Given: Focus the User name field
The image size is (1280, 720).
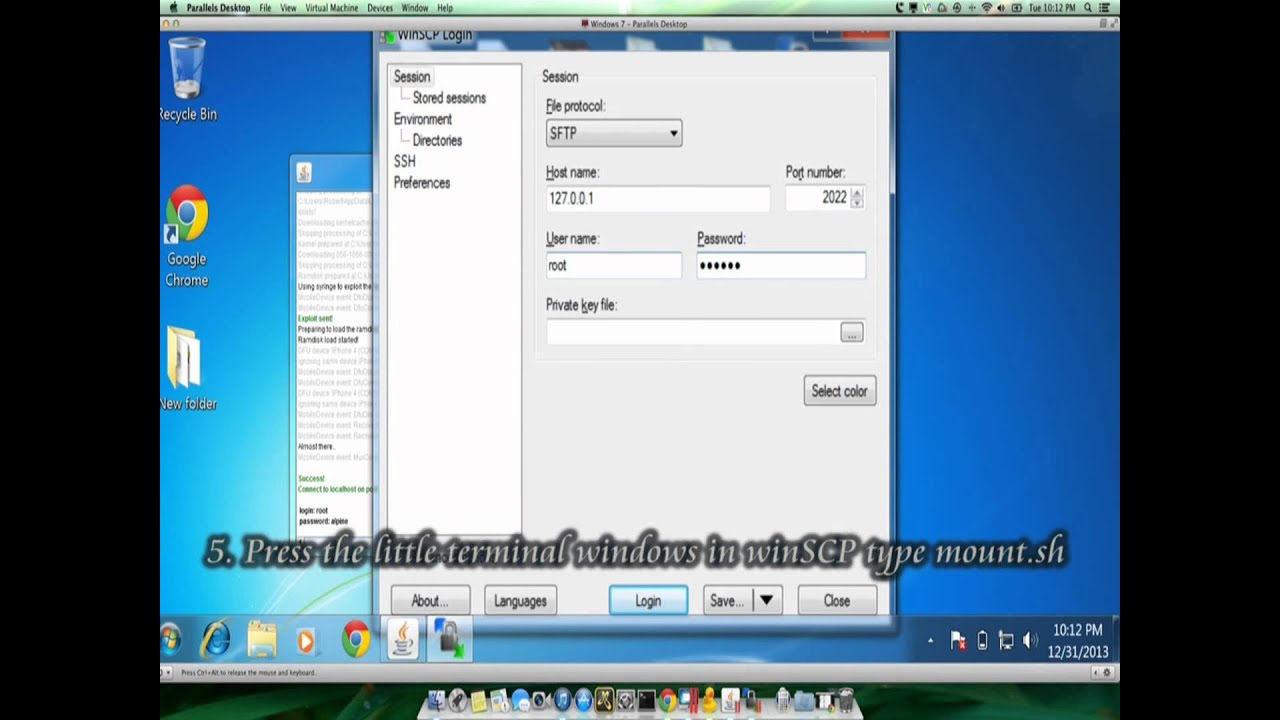Looking at the screenshot, I should click(x=614, y=265).
